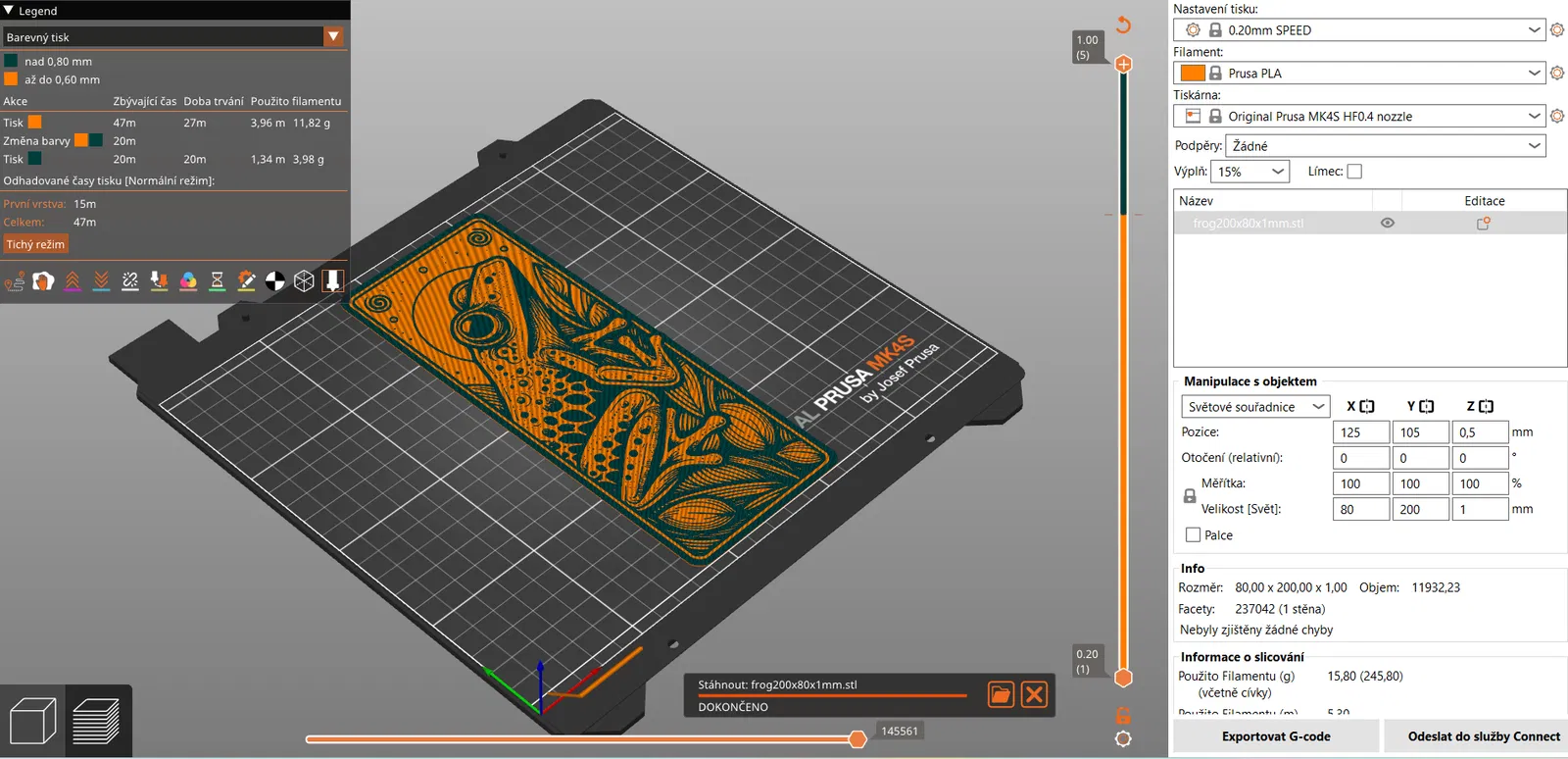
Task: Toggle color changes icon with CMY circles
Action: (x=188, y=281)
